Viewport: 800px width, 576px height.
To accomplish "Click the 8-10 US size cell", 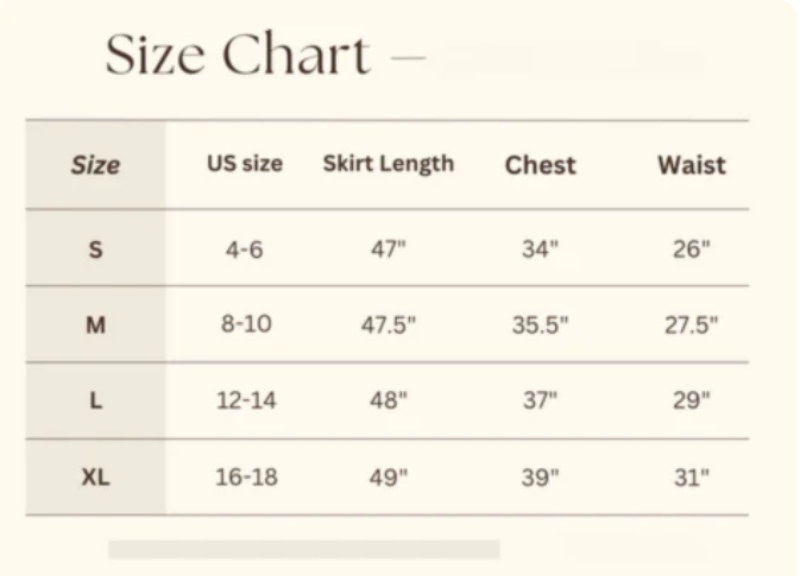I will click(x=244, y=325).
